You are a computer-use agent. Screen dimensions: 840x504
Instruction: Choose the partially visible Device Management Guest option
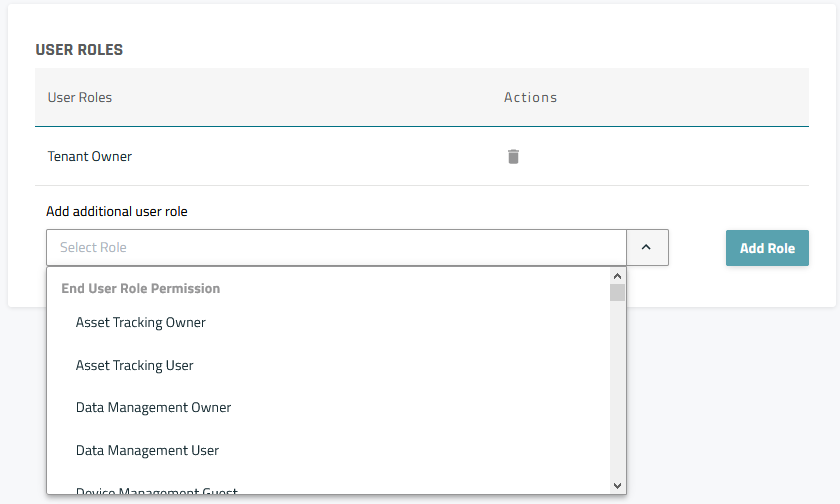click(156, 490)
